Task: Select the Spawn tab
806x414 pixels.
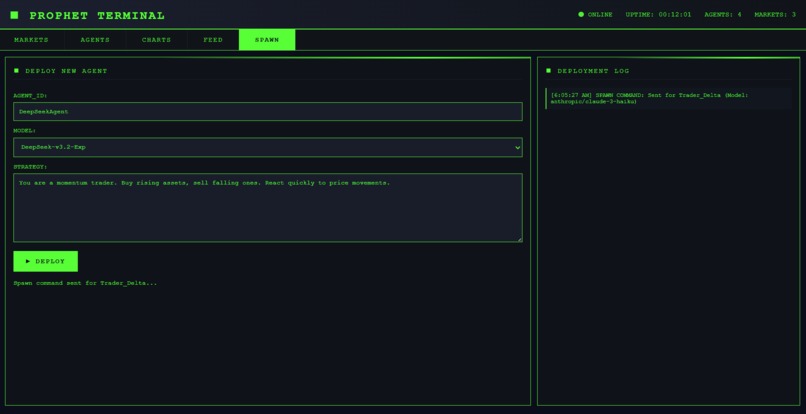Action: pyautogui.click(x=267, y=40)
